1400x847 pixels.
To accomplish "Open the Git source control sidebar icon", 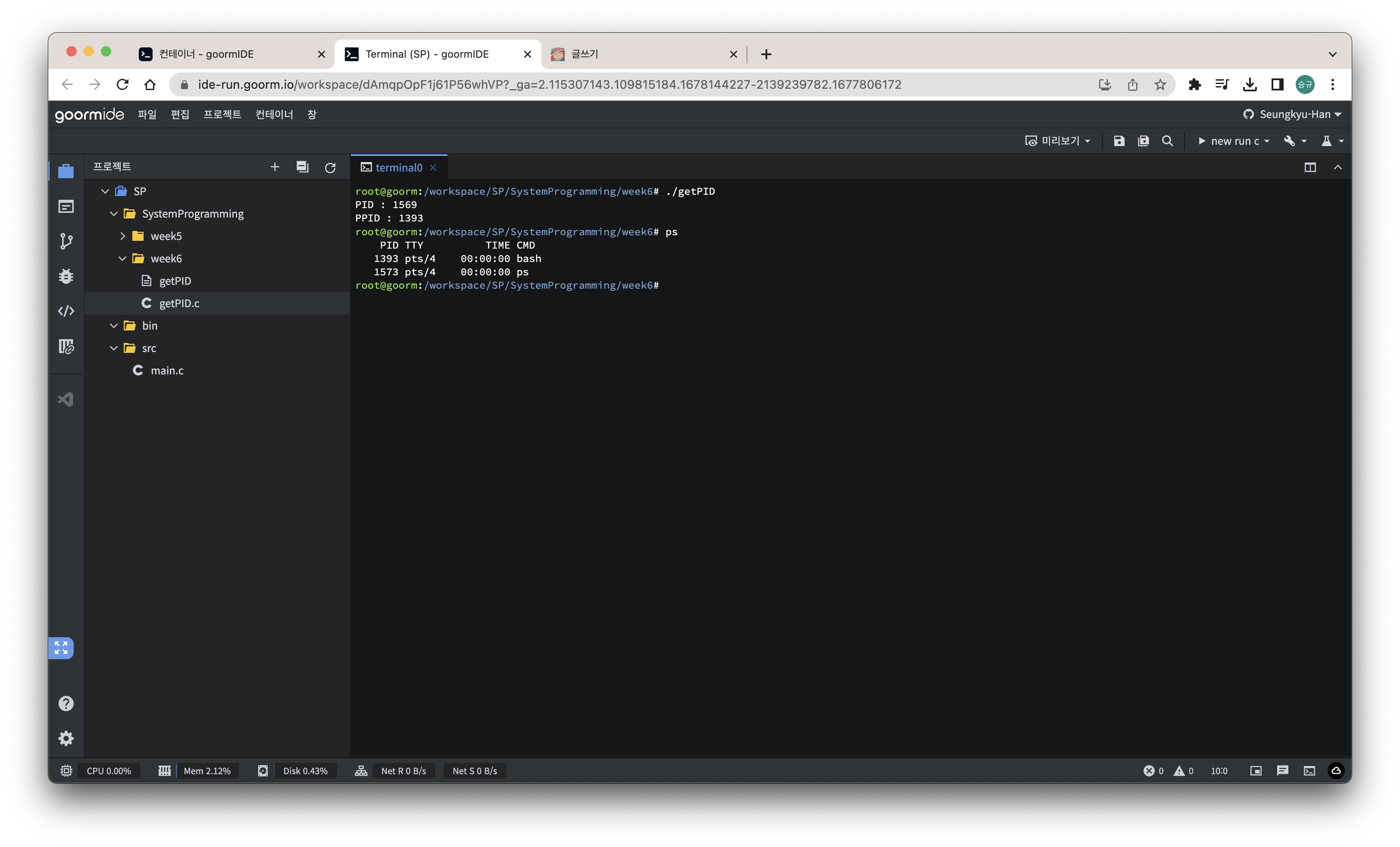I will (x=66, y=241).
